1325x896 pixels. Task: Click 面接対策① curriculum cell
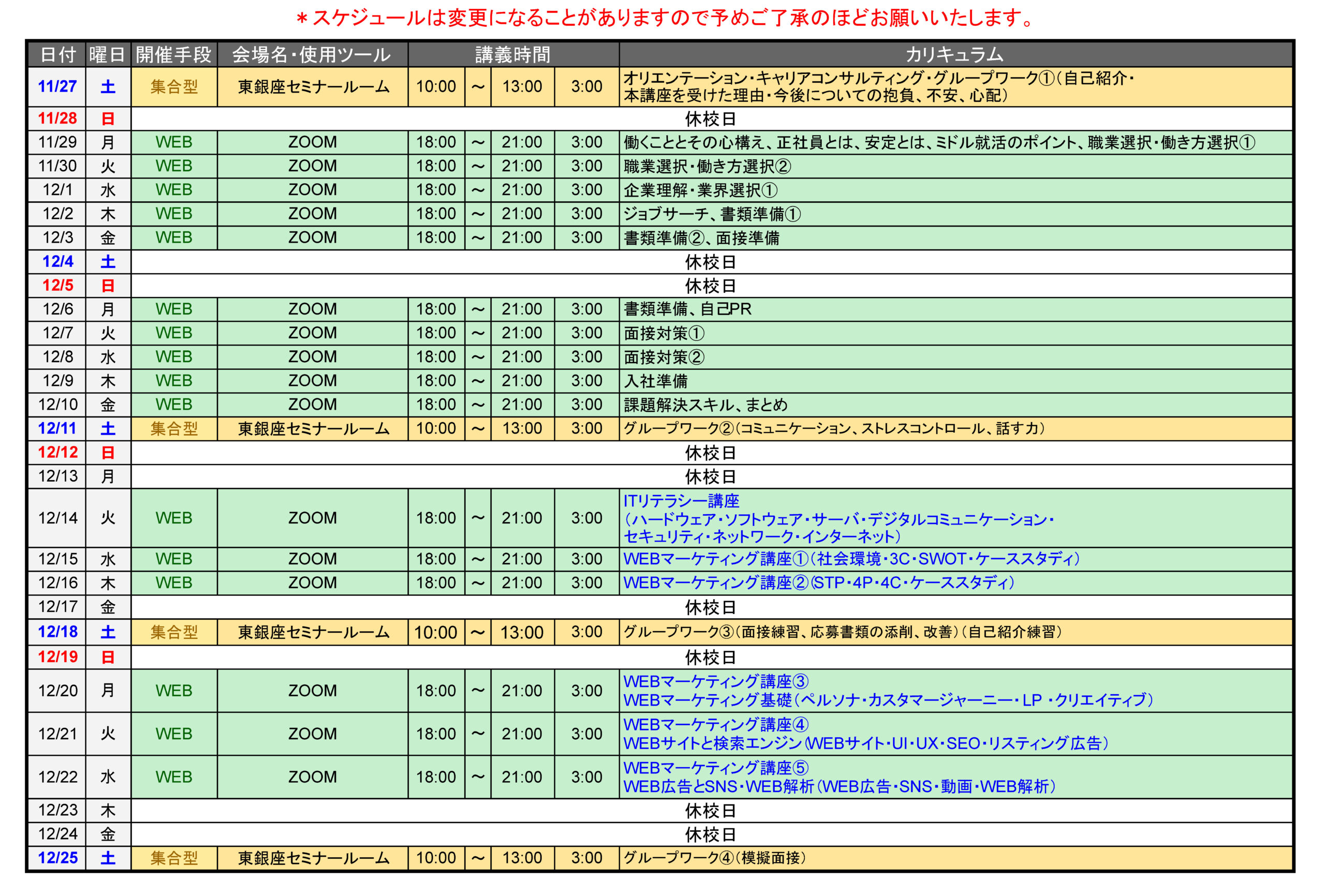point(955,333)
